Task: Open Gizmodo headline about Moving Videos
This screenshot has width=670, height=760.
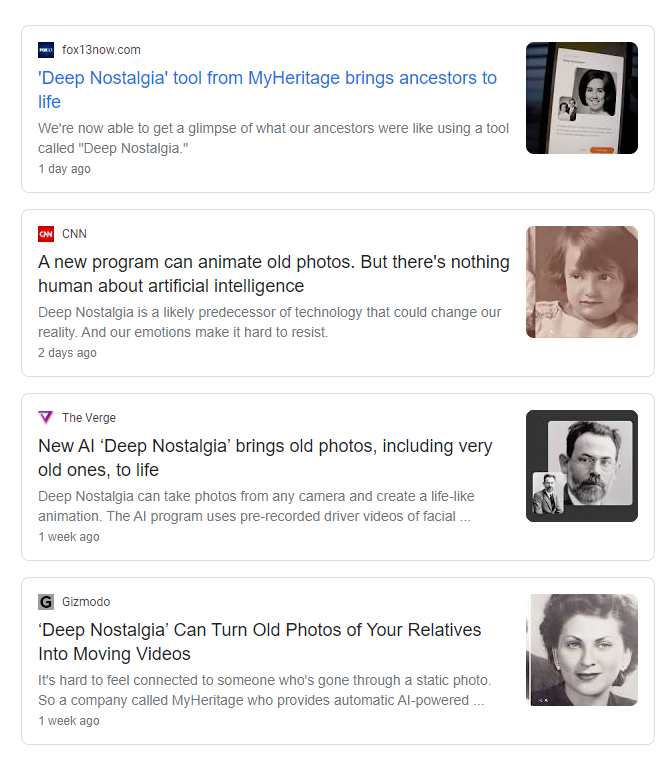Action: [260, 642]
